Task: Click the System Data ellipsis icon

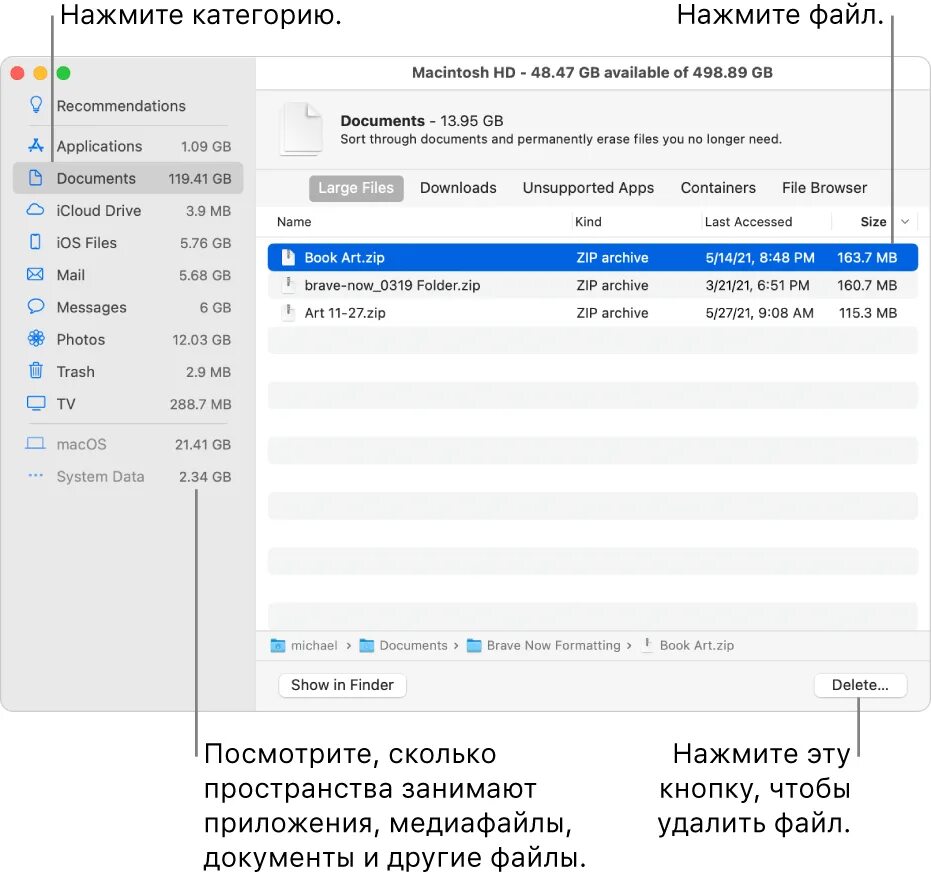Action: (36, 476)
